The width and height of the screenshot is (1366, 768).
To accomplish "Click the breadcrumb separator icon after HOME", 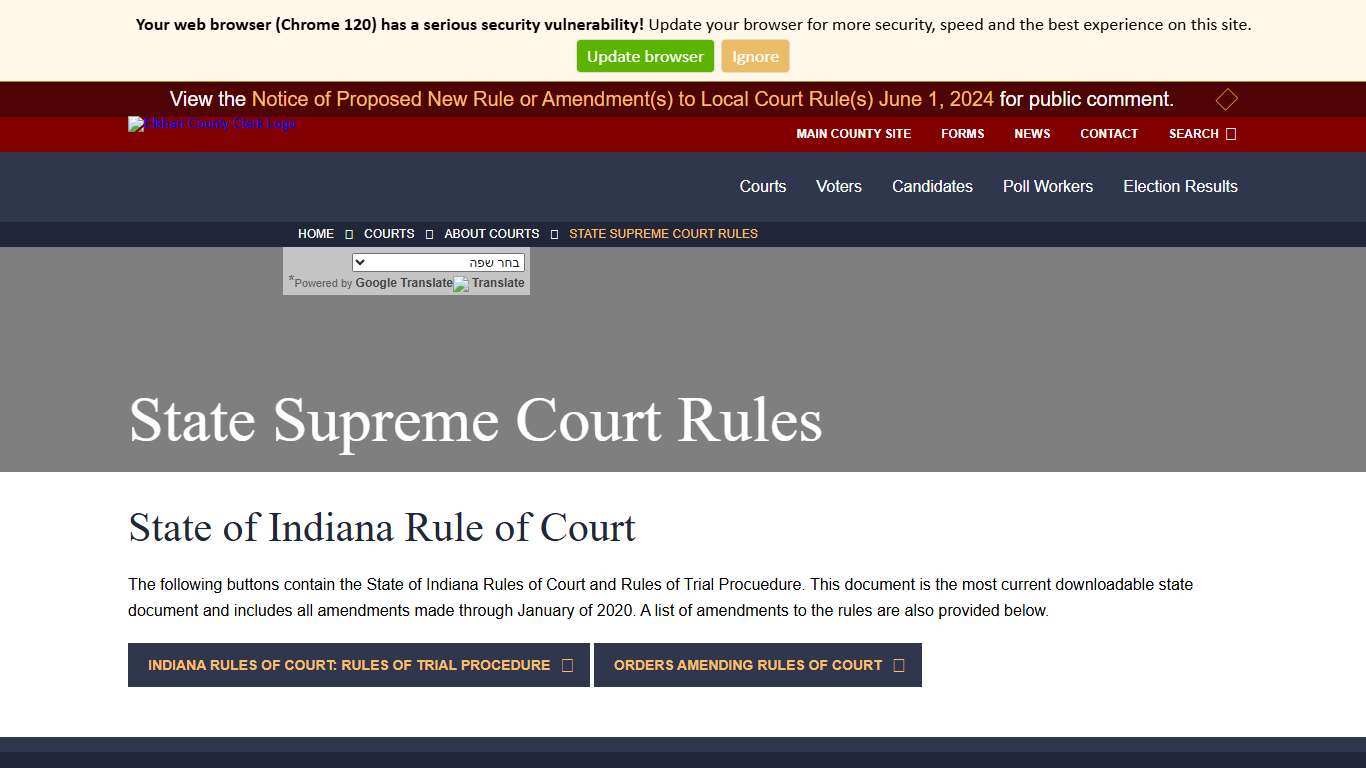I will pyautogui.click(x=349, y=233).
